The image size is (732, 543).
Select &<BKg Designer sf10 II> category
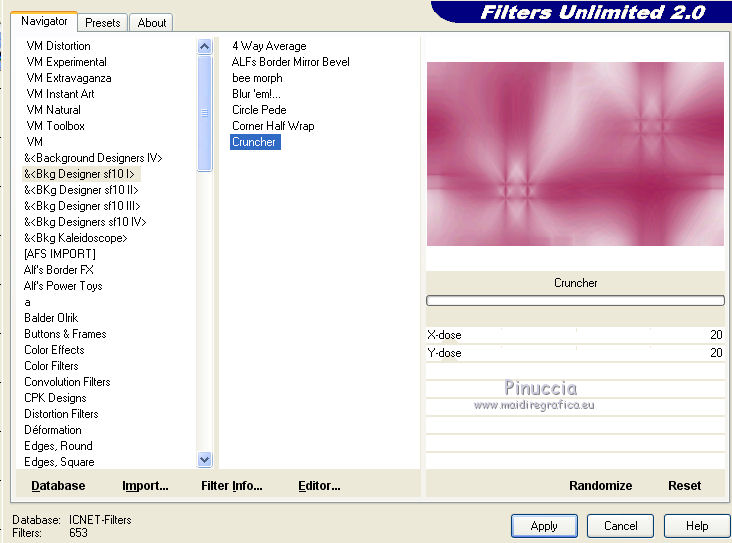[x=81, y=190]
